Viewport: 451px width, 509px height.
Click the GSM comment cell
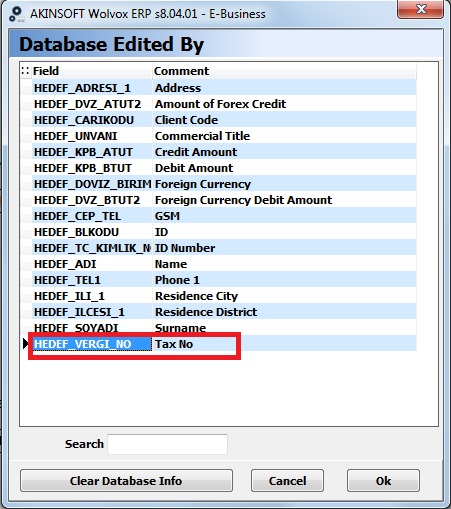pyautogui.click(x=284, y=216)
